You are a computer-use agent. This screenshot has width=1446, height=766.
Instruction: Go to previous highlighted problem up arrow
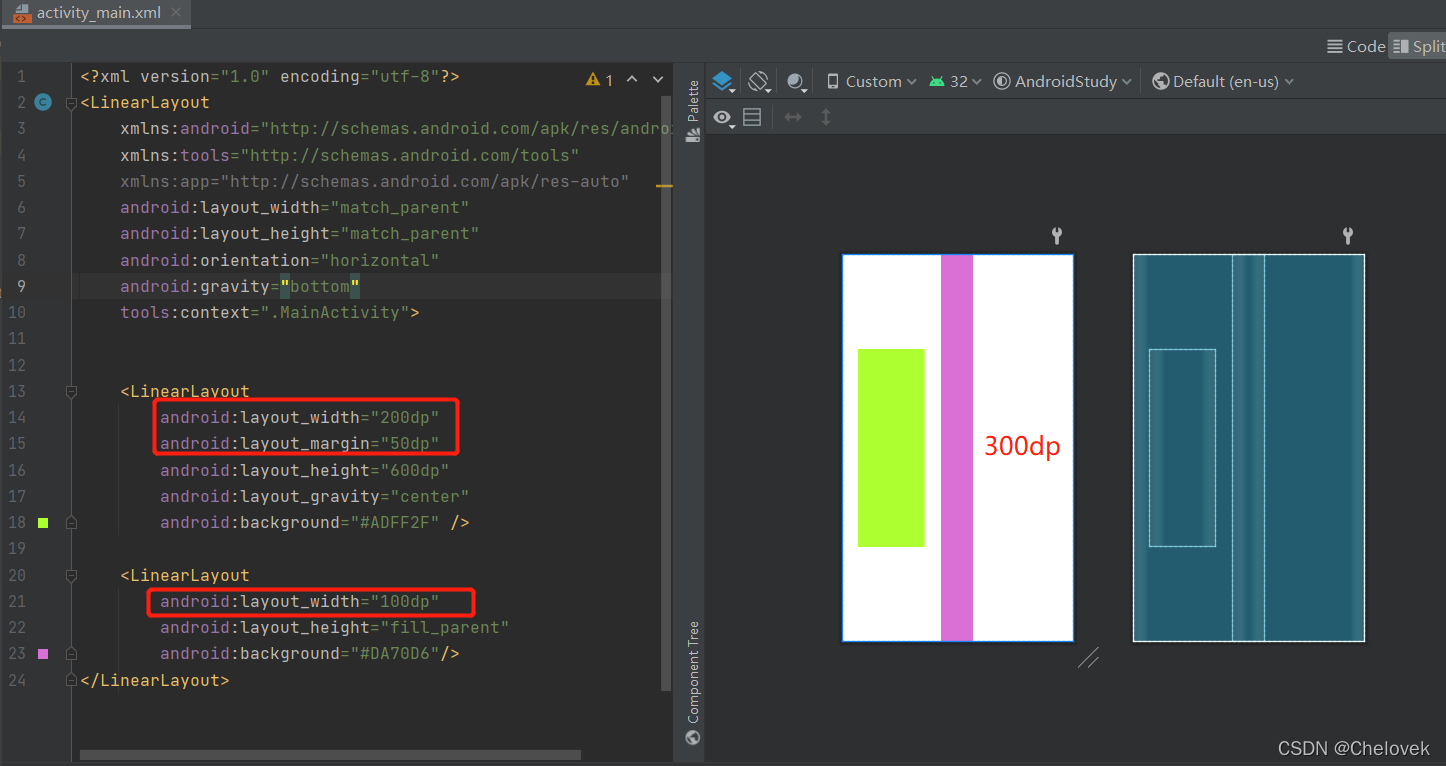(632, 79)
